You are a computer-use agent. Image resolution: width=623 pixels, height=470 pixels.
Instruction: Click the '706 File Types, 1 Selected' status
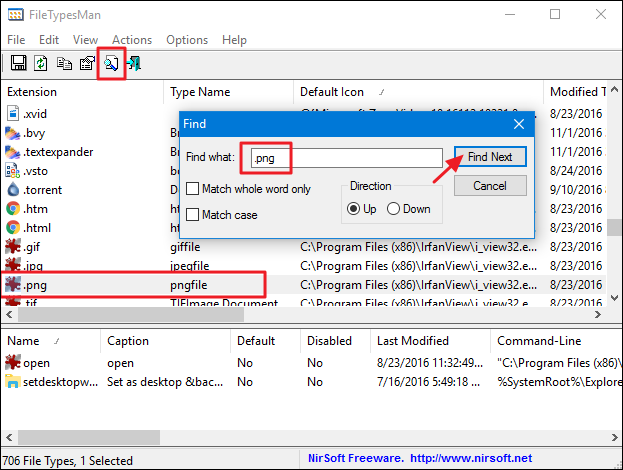[x=68, y=460]
